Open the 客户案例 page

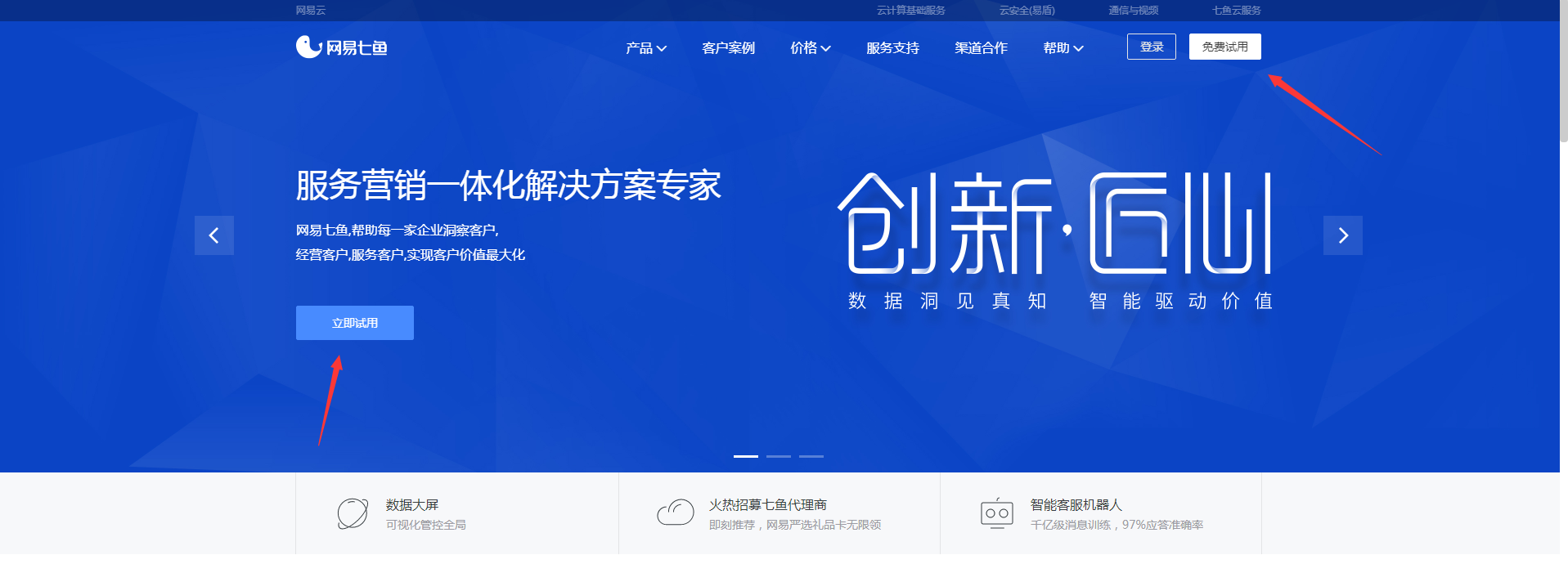(728, 48)
